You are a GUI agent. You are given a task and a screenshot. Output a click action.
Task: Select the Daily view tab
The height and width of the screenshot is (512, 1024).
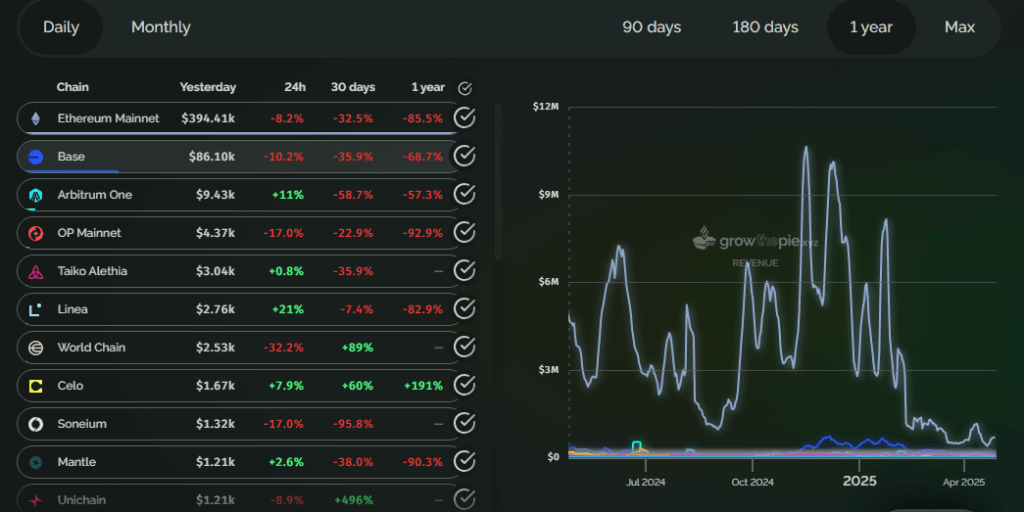coord(61,27)
